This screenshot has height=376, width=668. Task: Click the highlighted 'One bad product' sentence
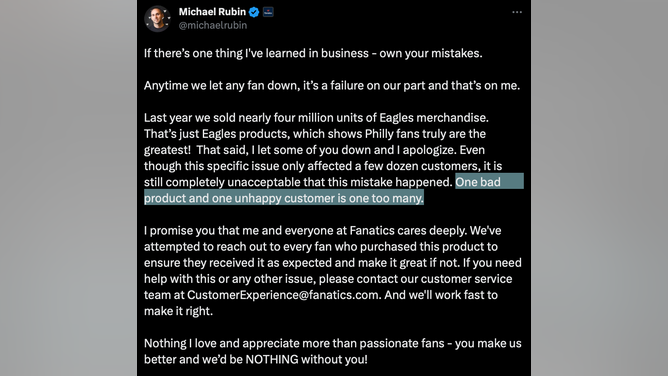[x=334, y=189]
